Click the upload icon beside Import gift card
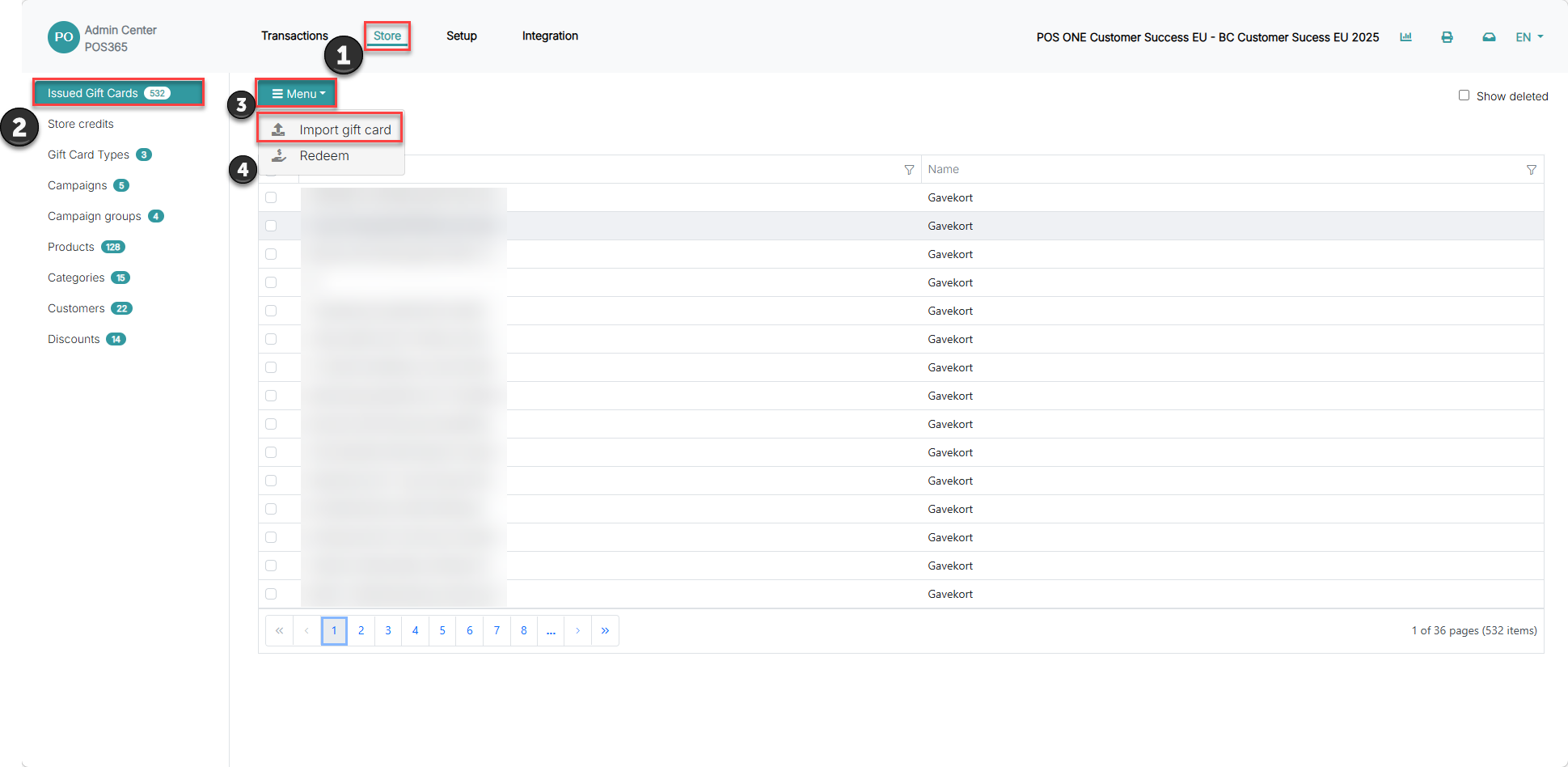Image resolution: width=1568 pixels, height=767 pixels. point(278,129)
